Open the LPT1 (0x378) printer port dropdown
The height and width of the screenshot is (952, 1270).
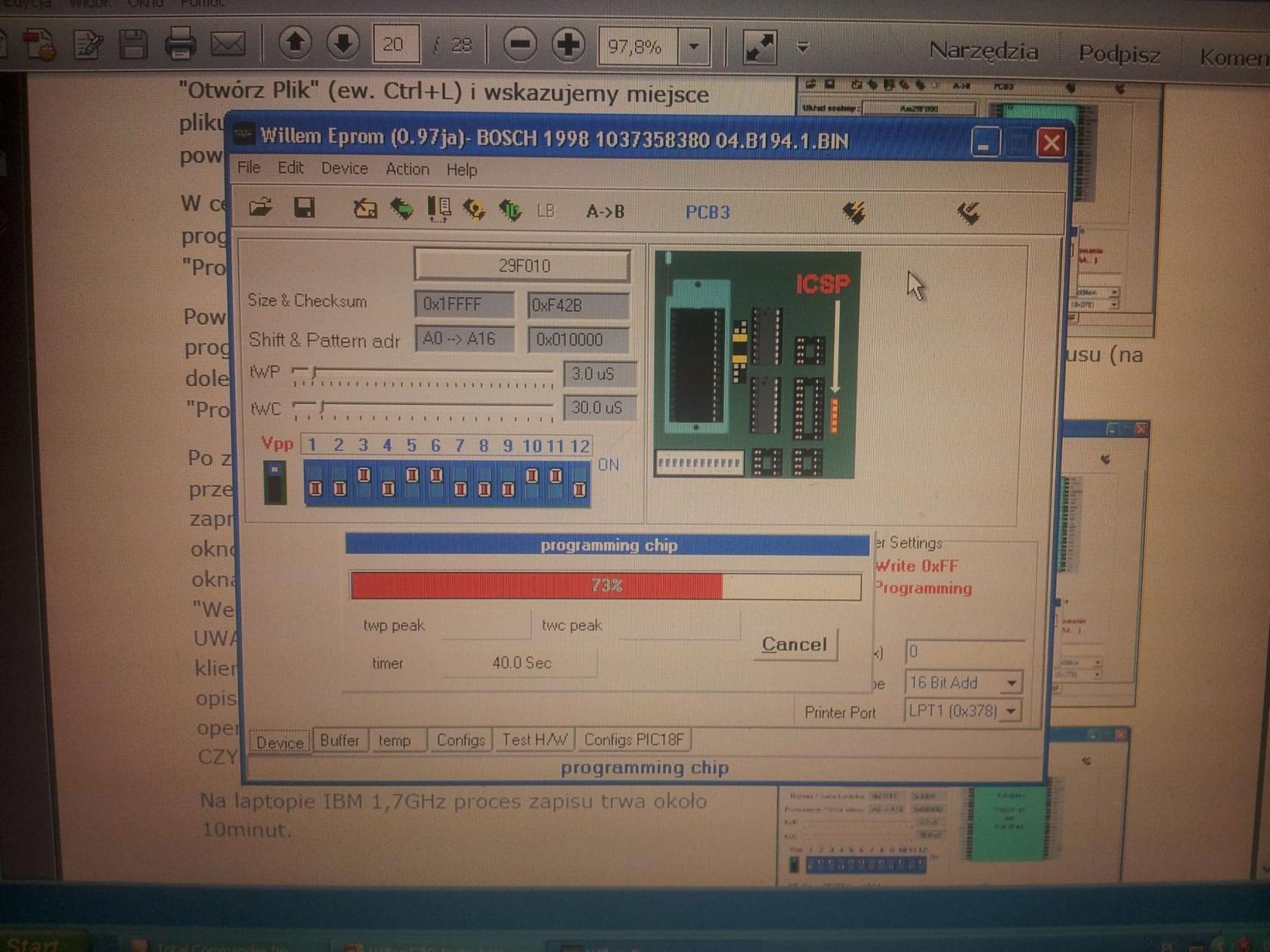(1011, 711)
